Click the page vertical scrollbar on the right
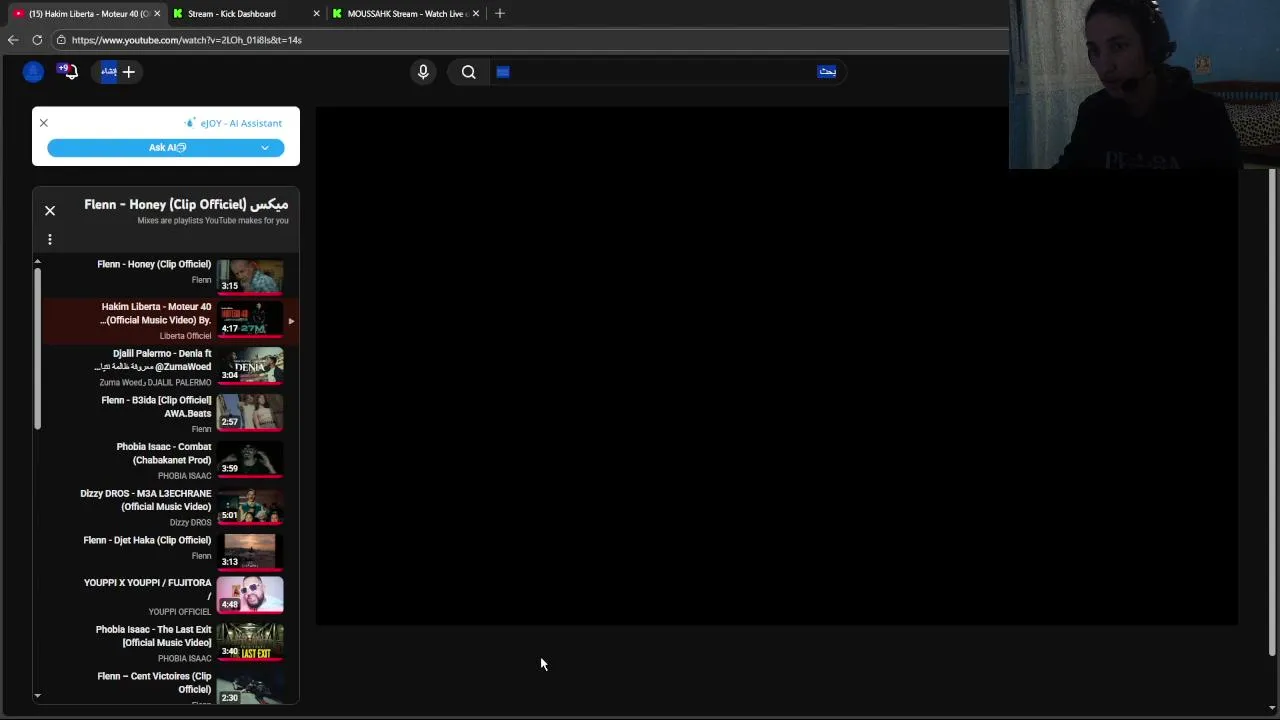Screen dimensions: 1280x720 (1272, 413)
